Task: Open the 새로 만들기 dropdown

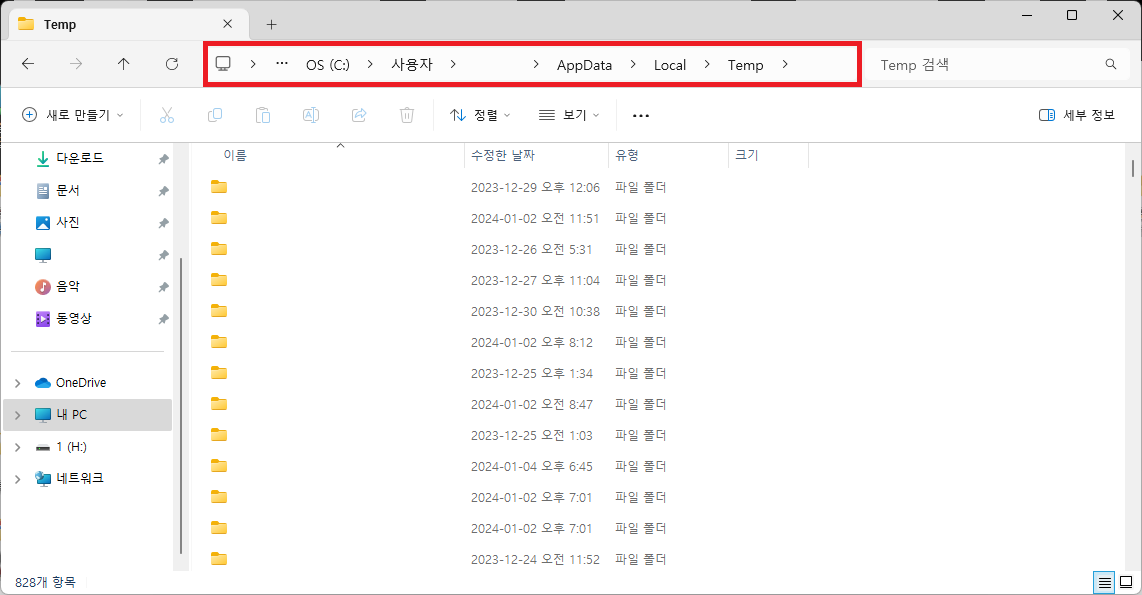Action: (72, 115)
